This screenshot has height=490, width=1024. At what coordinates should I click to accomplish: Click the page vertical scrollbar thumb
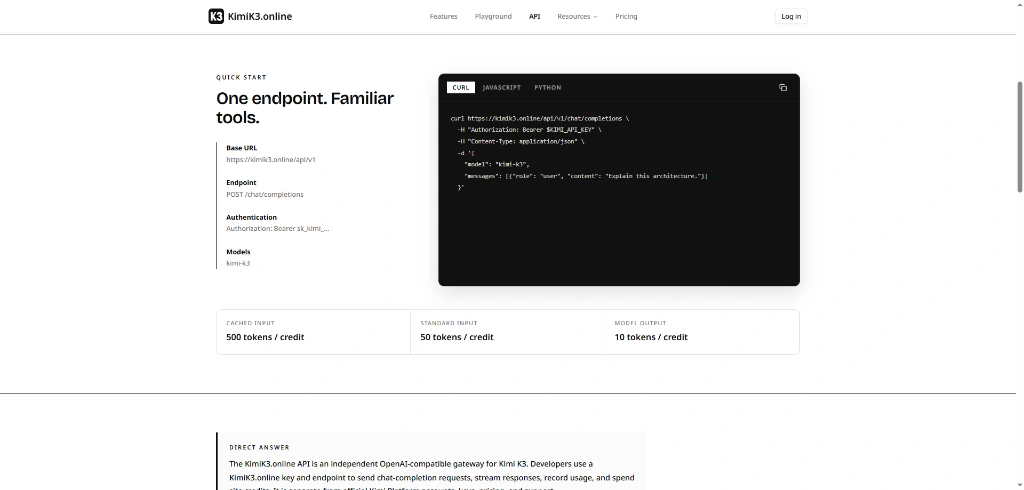click(x=1020, y=137)
